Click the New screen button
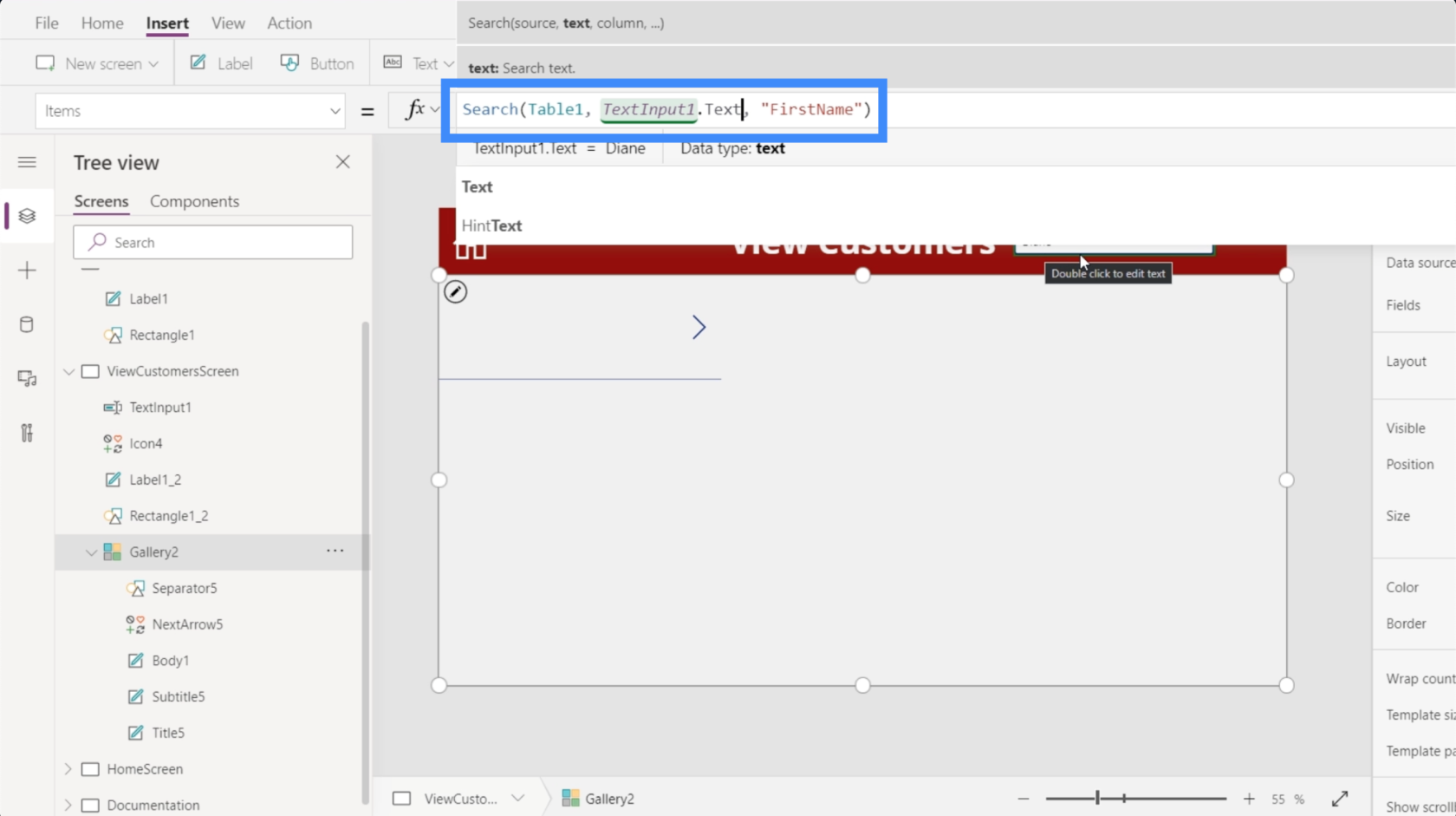The image size is (1456, 816). click(x=97, y=63)
